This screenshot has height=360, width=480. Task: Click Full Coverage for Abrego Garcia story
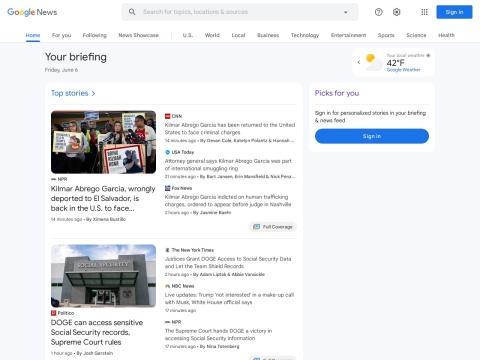click(x=273, y=227)
